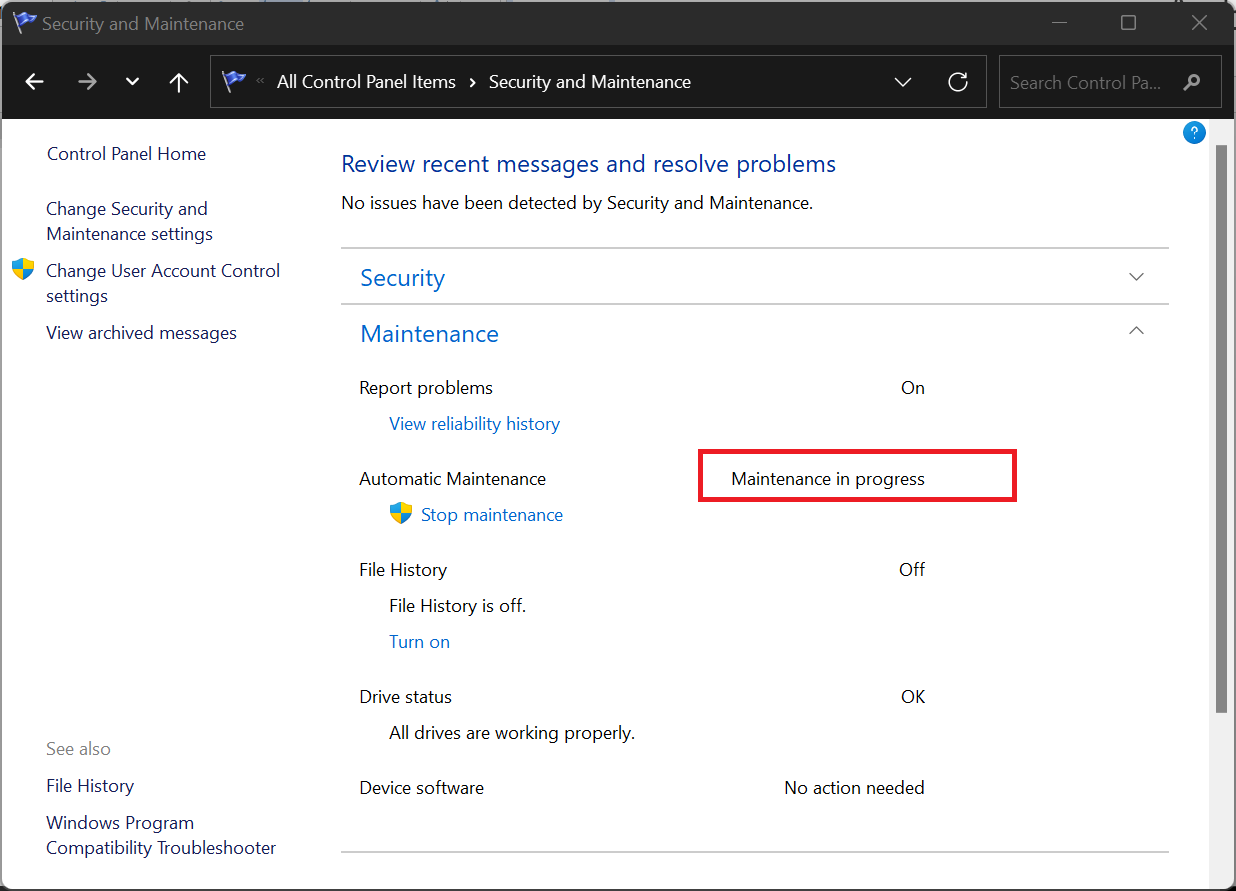Screen dimensions: 1236x891
Task: Click the window title flag icon
Action: 24,22
